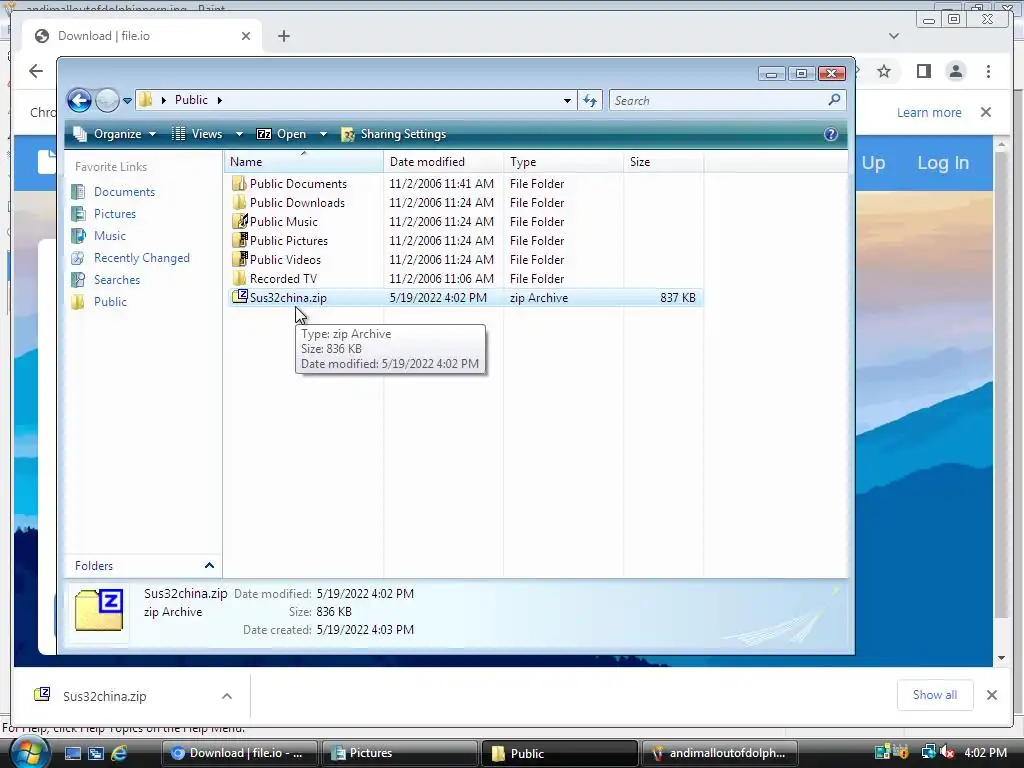The width and height of the screenshot is (1024, 768).
Task: Select the Public Pictures folder icon
Action: (240, 240)
